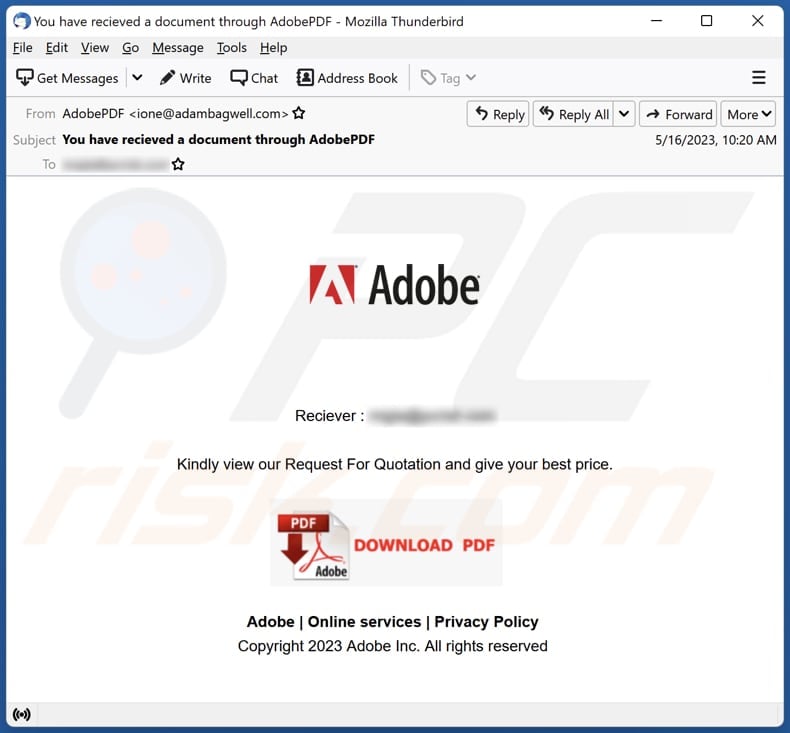Open the View menu
The width and height of the screenshot is (790, 733).
[95, 48]
